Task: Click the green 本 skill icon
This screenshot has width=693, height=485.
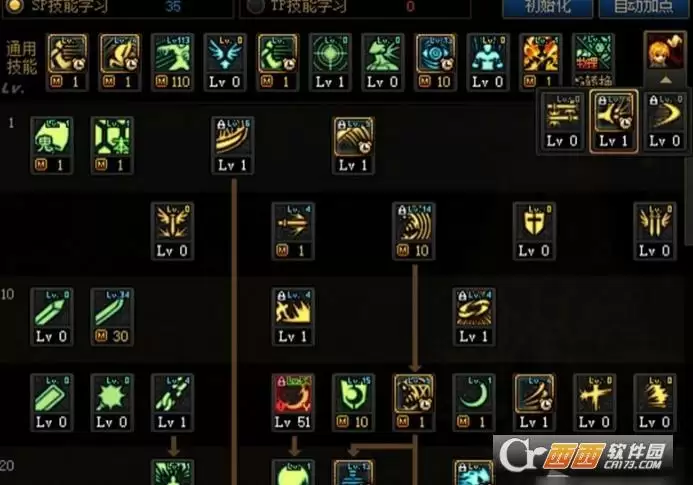Action: 112,145
